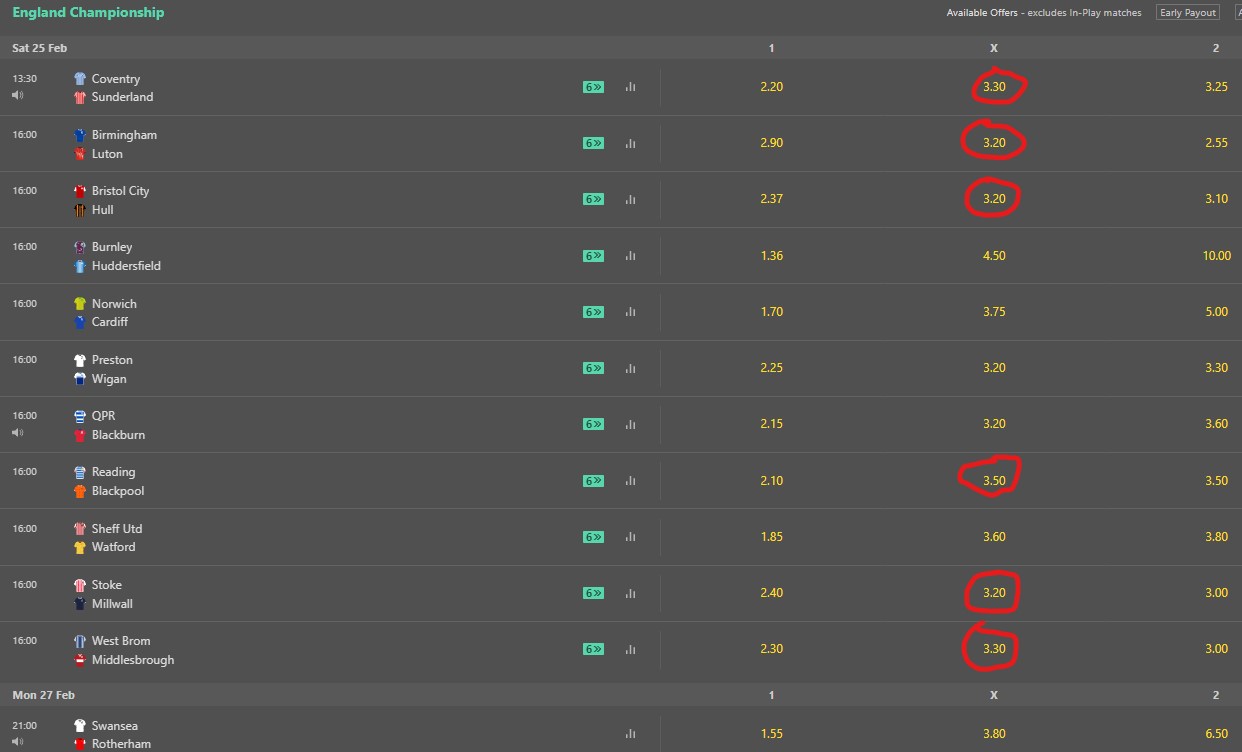Click audio speaker icon under 13:30 Coventry kickoff
The image size is (1242, 752).
point(17,96)
